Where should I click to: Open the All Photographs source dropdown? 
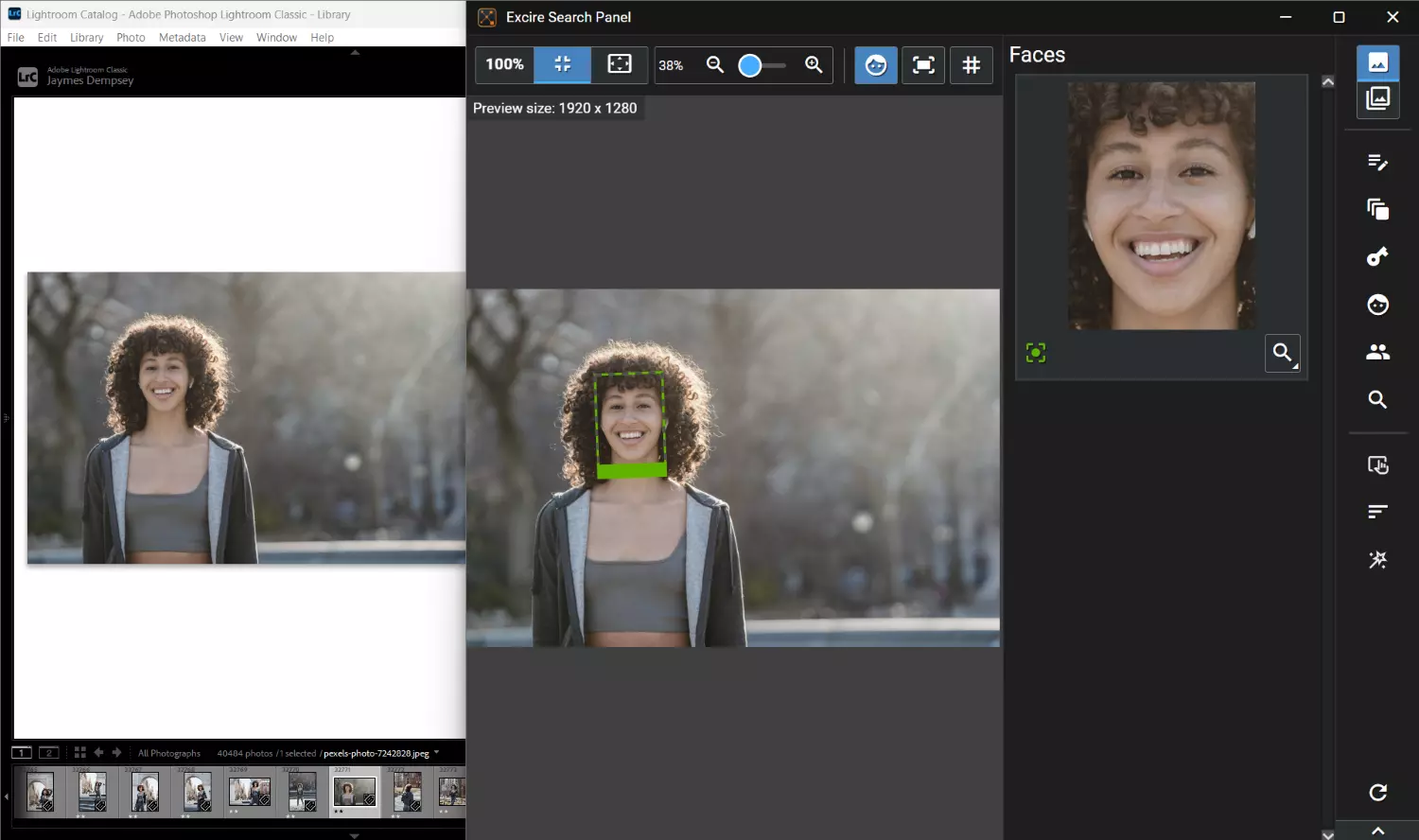pos(169,753)
